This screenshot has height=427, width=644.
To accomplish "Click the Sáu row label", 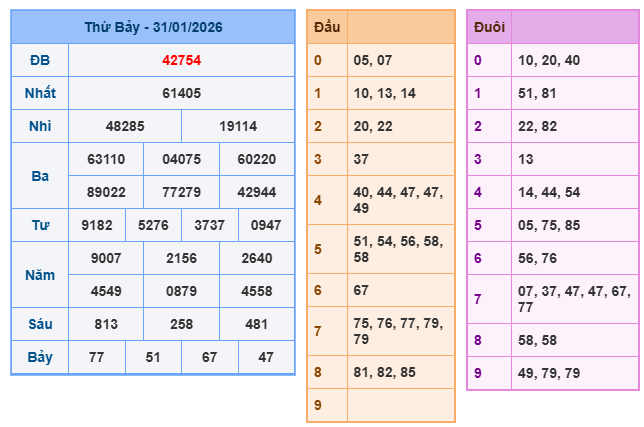I will (x=40, y=323).
